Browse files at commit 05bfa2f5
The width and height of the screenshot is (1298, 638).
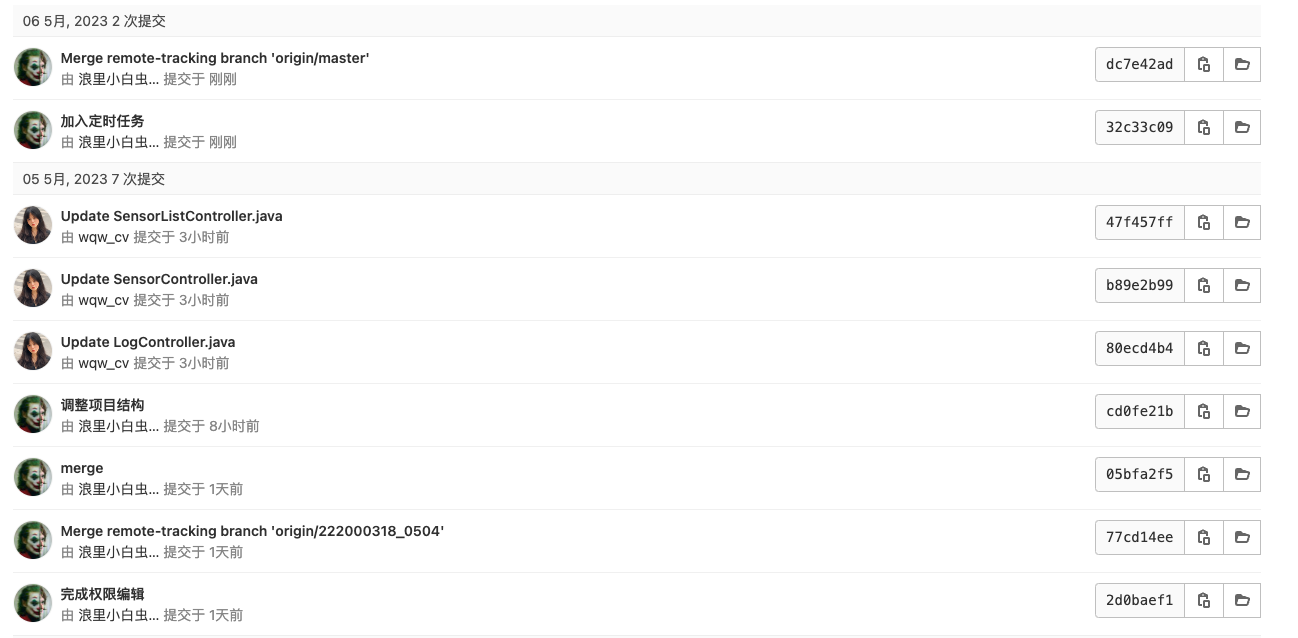(x=1242, y=474)
